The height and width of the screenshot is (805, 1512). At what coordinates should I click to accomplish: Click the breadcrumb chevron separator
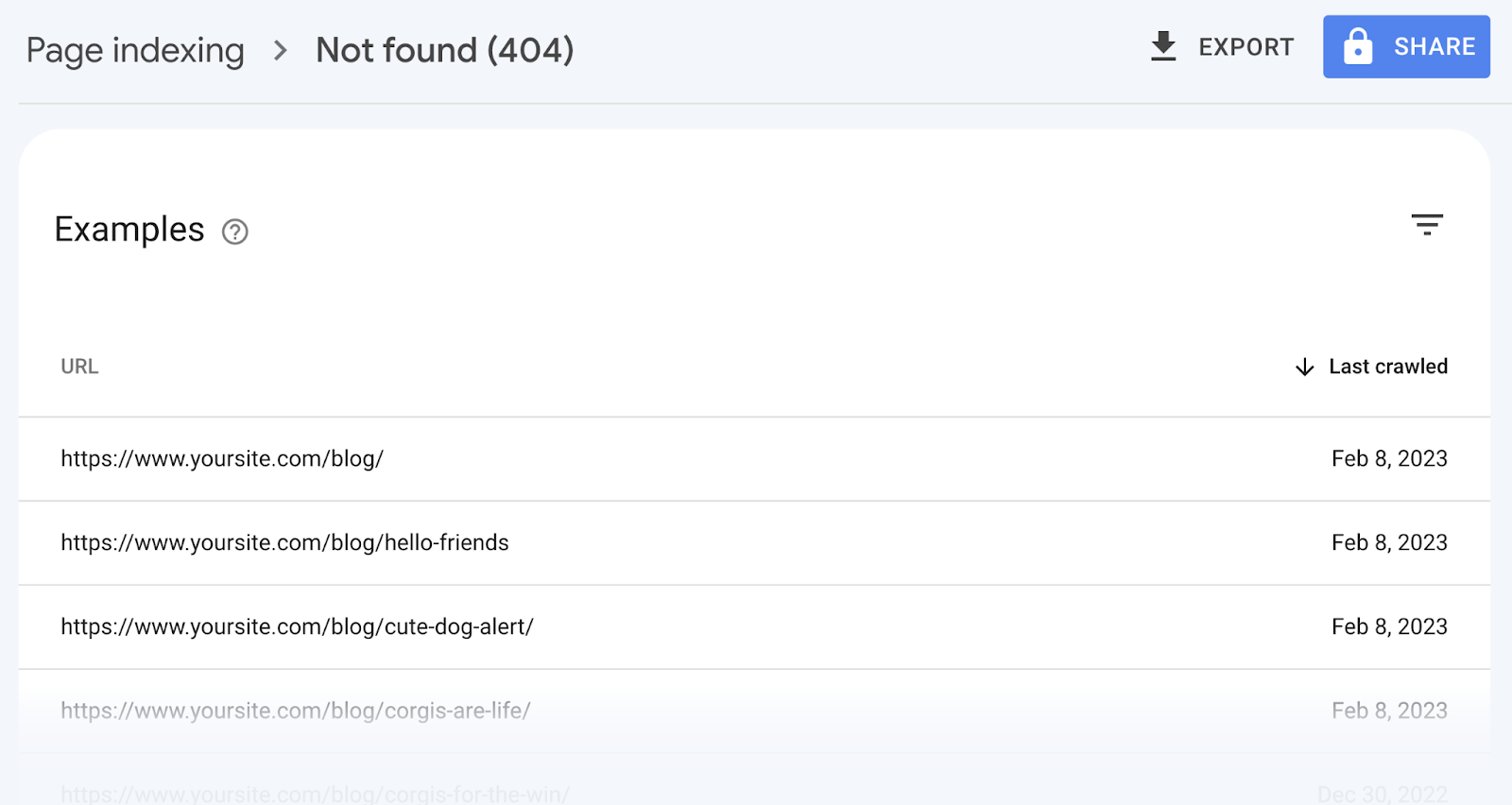[280, 50]
